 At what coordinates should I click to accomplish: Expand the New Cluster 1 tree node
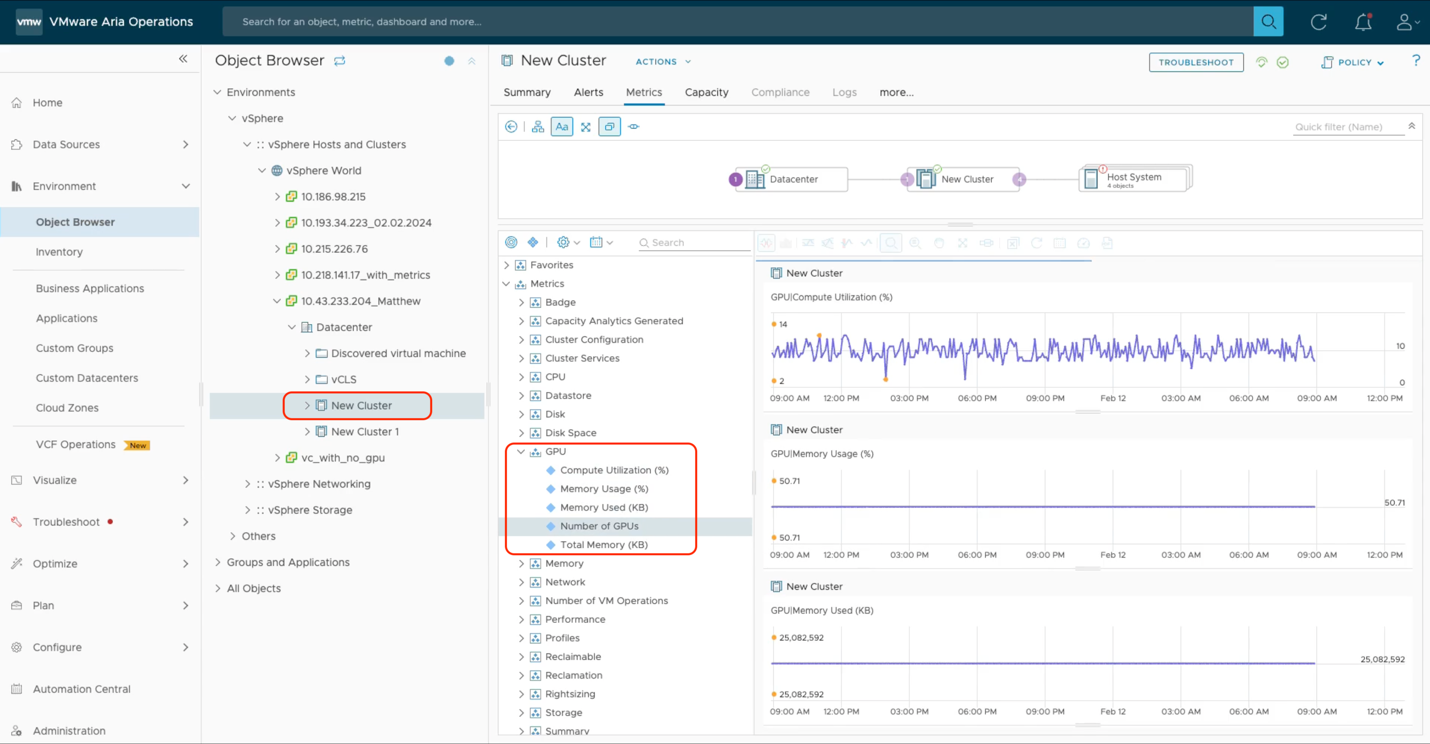click(x=307, y=432)
